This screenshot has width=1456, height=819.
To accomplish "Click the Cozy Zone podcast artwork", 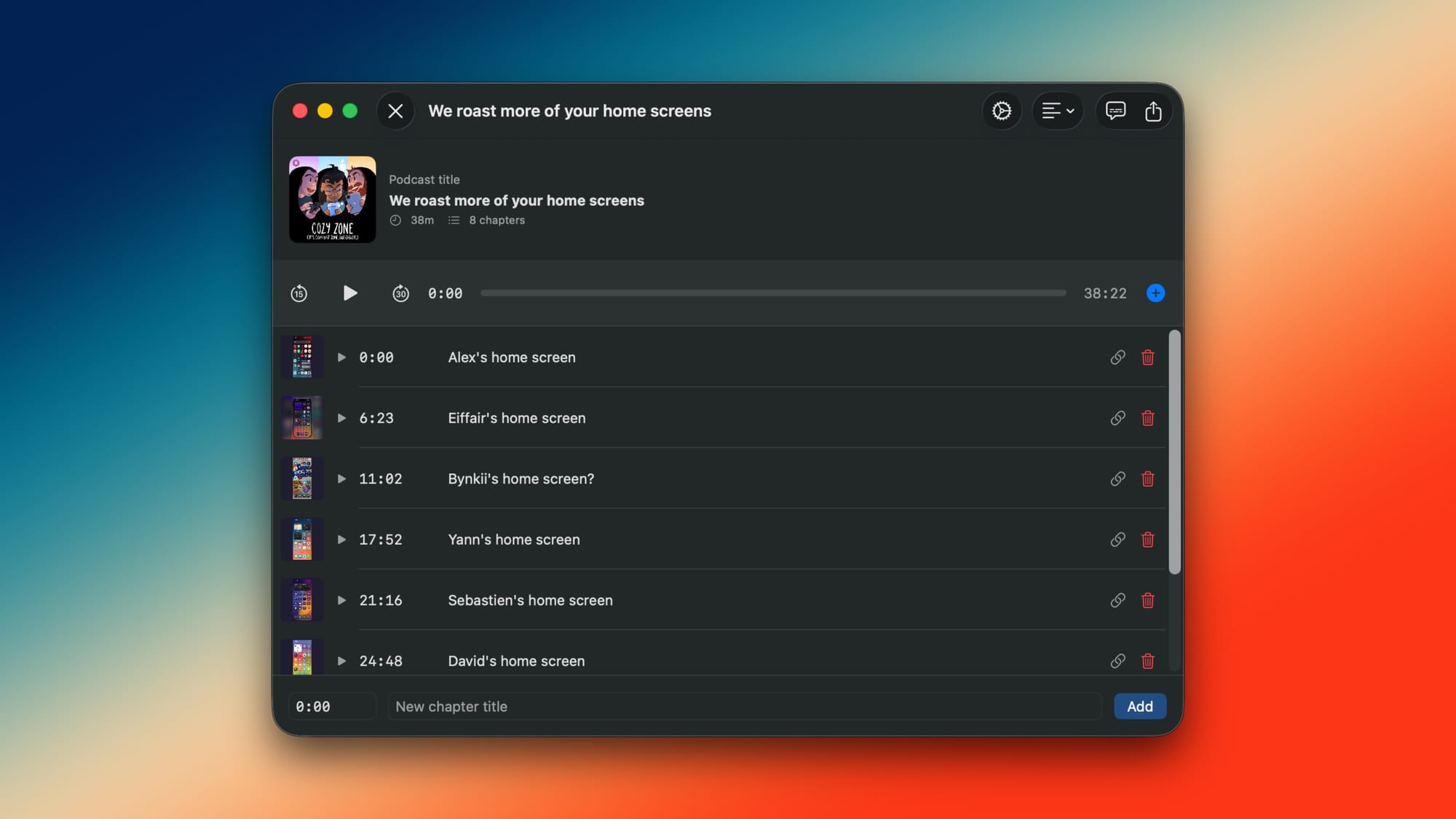I will pos(333,199).
